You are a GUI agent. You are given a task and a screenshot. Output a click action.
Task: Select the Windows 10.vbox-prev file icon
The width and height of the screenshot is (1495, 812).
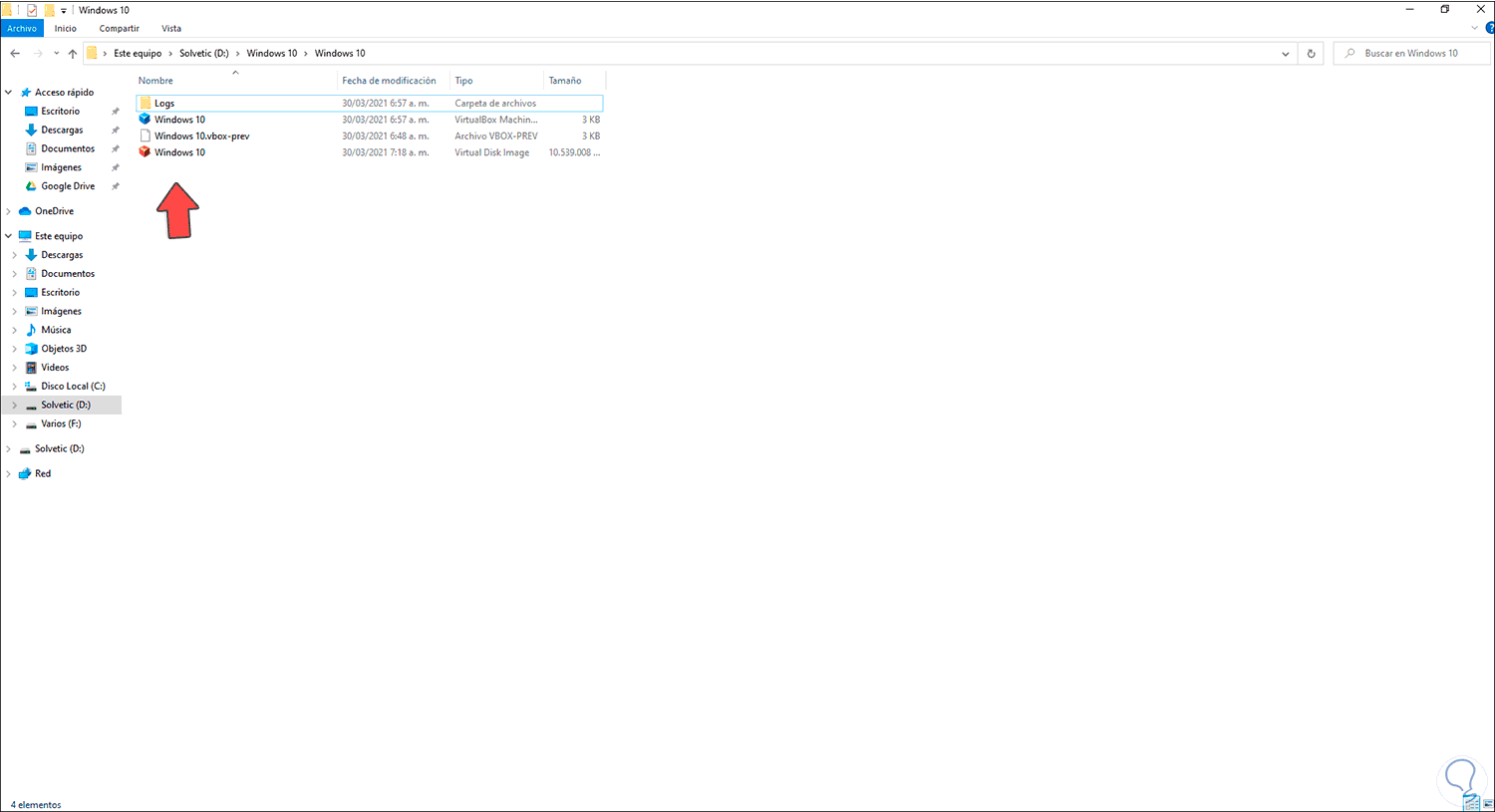tap(145, 136)
